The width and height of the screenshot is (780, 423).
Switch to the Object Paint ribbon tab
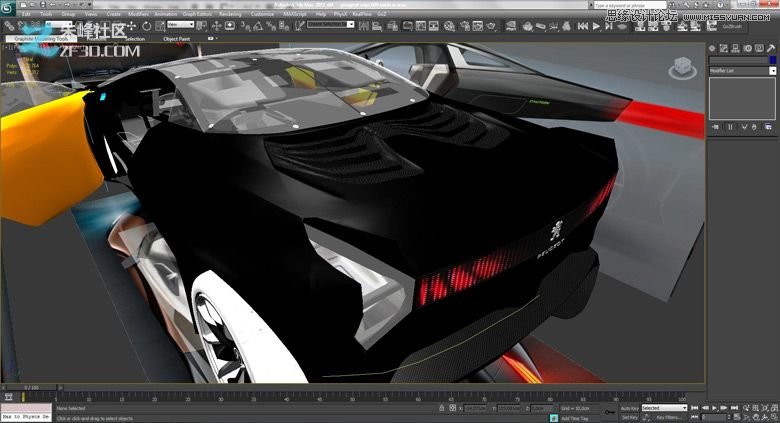click(177, 39)
